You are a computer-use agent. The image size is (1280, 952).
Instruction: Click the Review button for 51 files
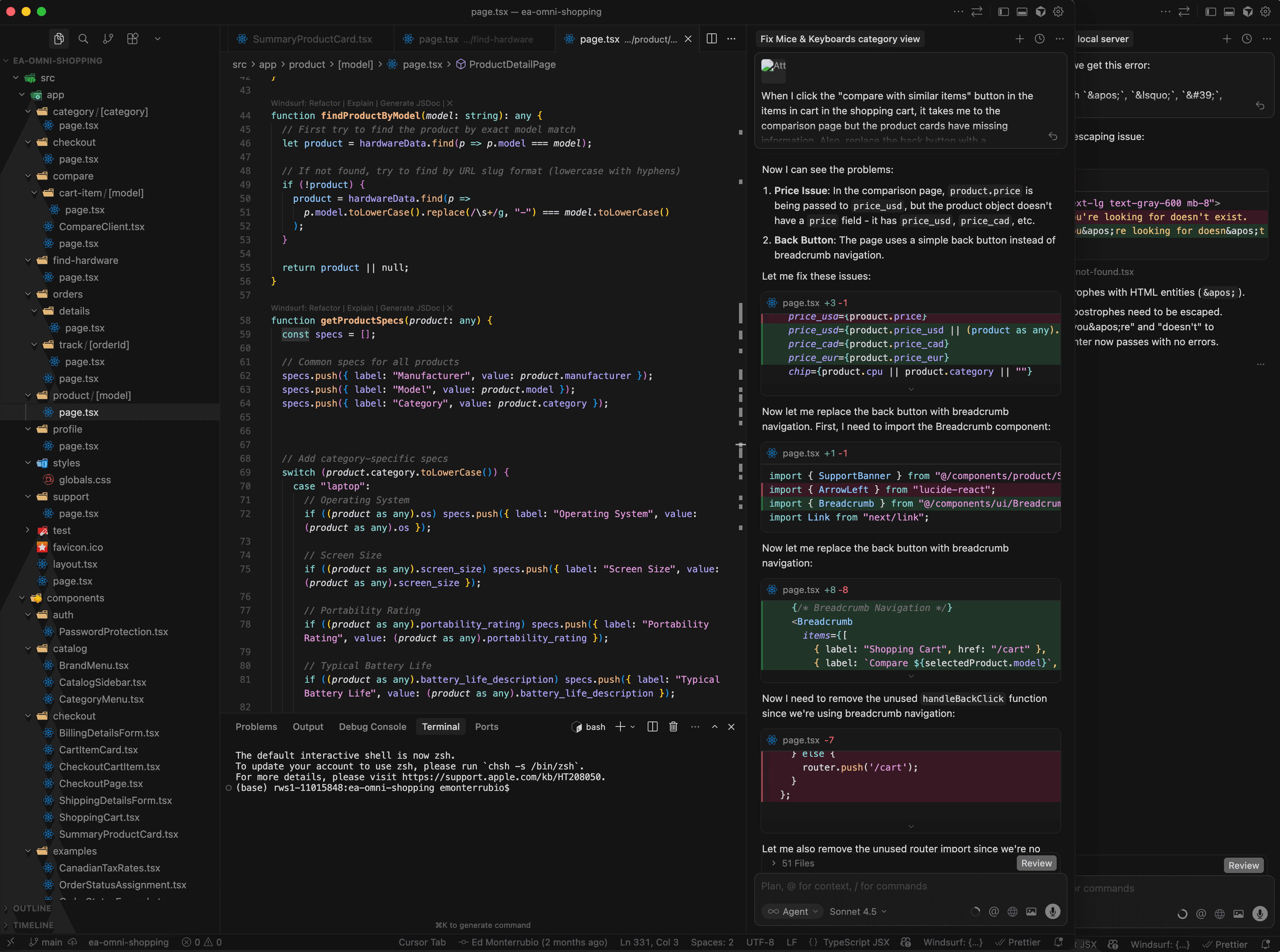(x=1036, y=863)
